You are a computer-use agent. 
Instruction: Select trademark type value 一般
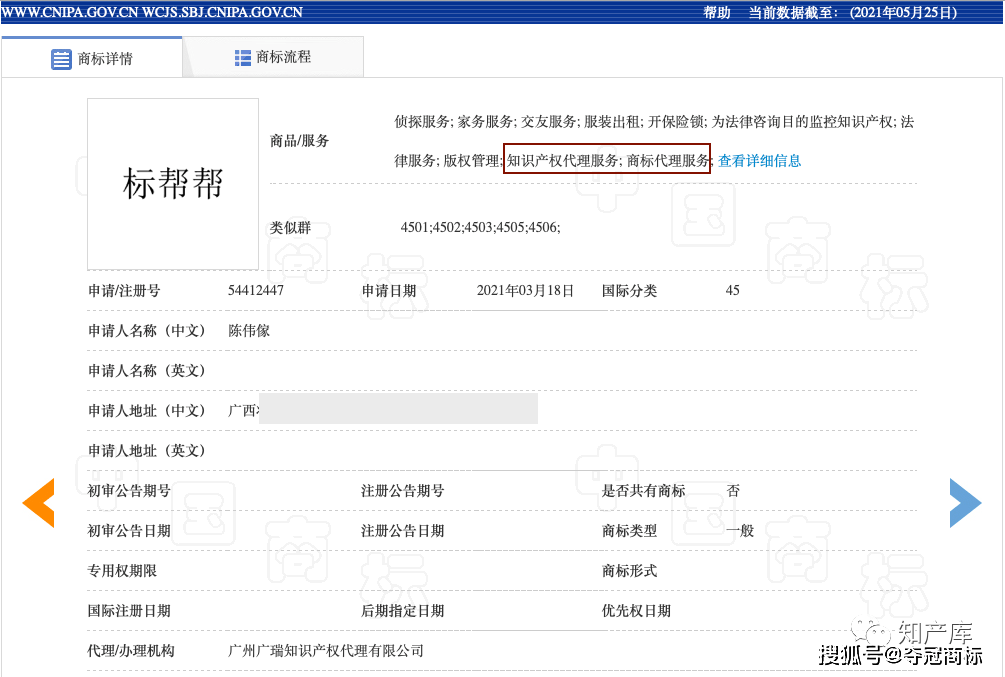[x=740, y=531]
